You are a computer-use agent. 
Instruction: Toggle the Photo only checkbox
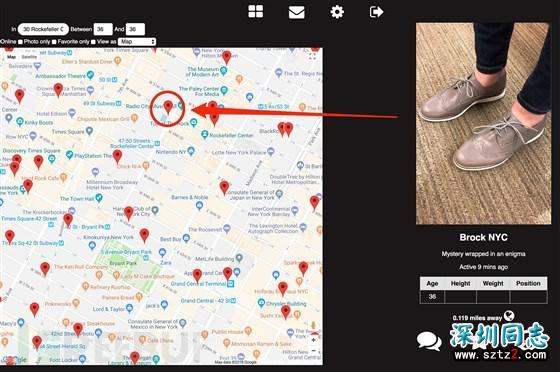click(x=54, y=42)
